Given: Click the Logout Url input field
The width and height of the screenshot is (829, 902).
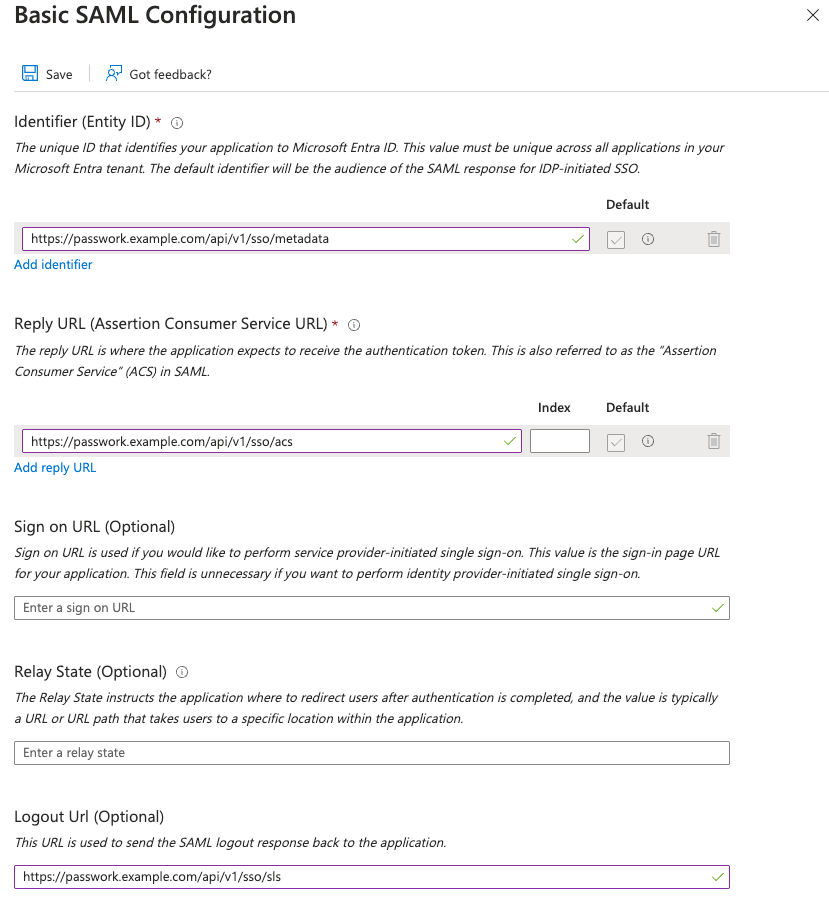Looking at the screenshot, I should [x=371, y=876].
